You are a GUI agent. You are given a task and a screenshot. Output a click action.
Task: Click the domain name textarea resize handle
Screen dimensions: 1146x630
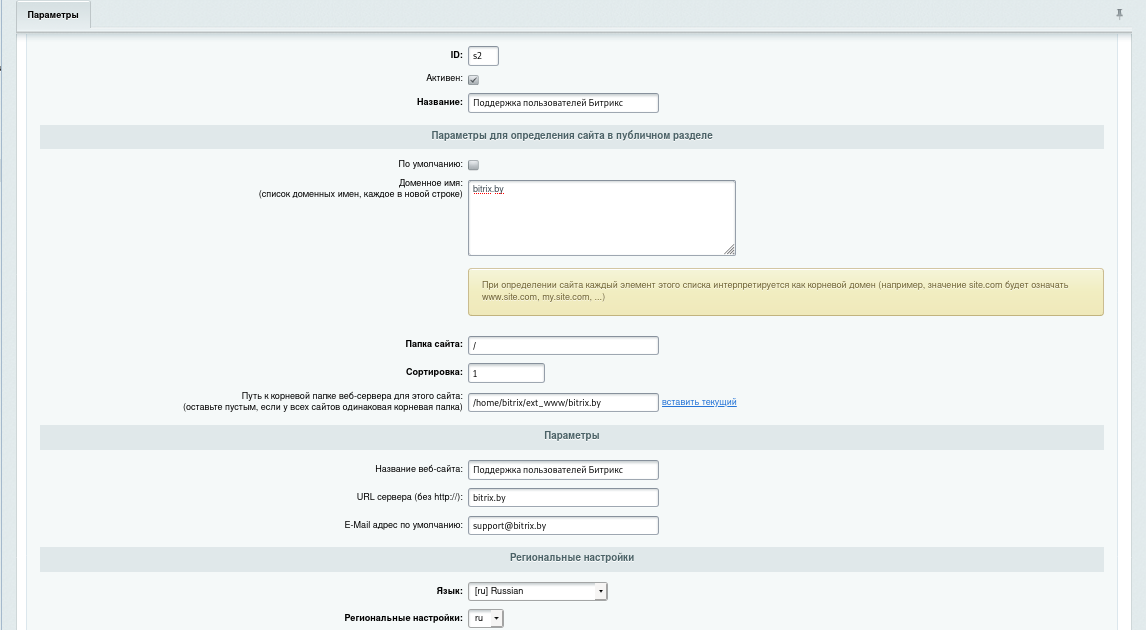(x=729, y=249)
